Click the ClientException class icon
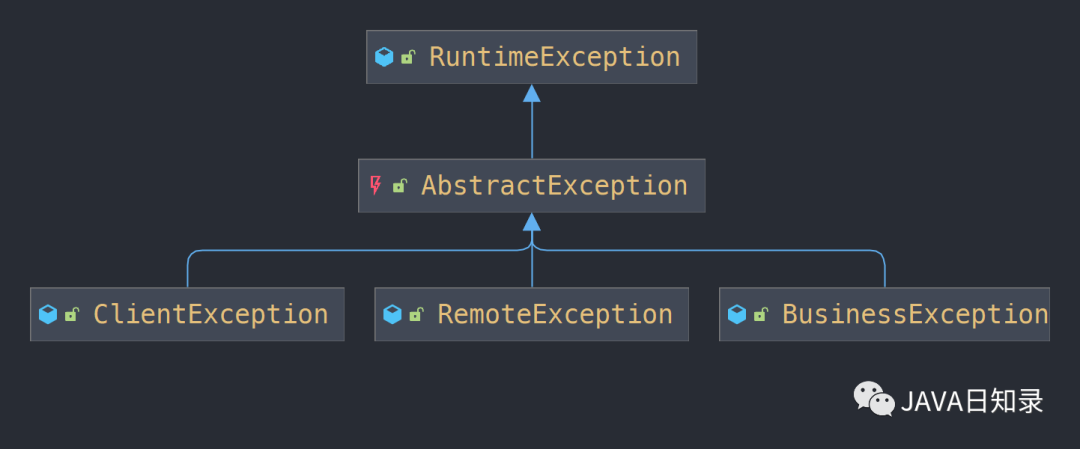Screen dimensions: 1080x449 point(48,315)
